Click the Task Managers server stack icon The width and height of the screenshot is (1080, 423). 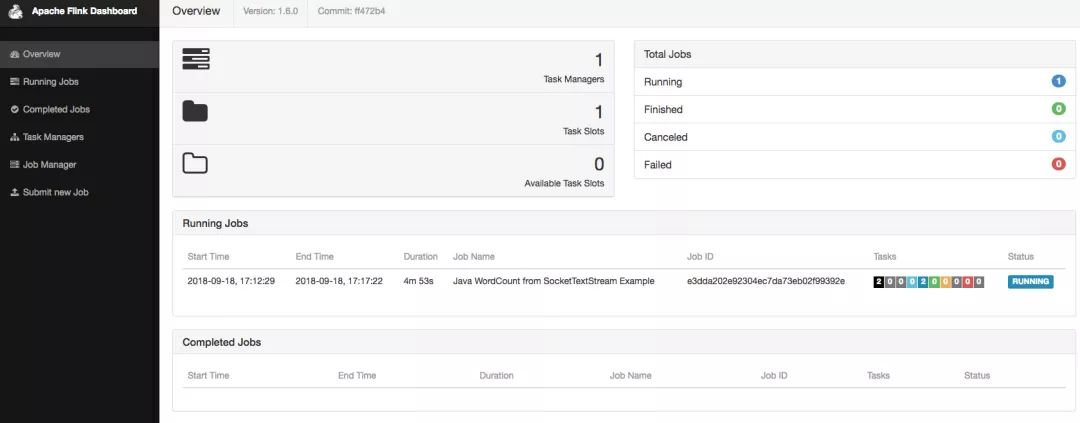coord(195,59)
